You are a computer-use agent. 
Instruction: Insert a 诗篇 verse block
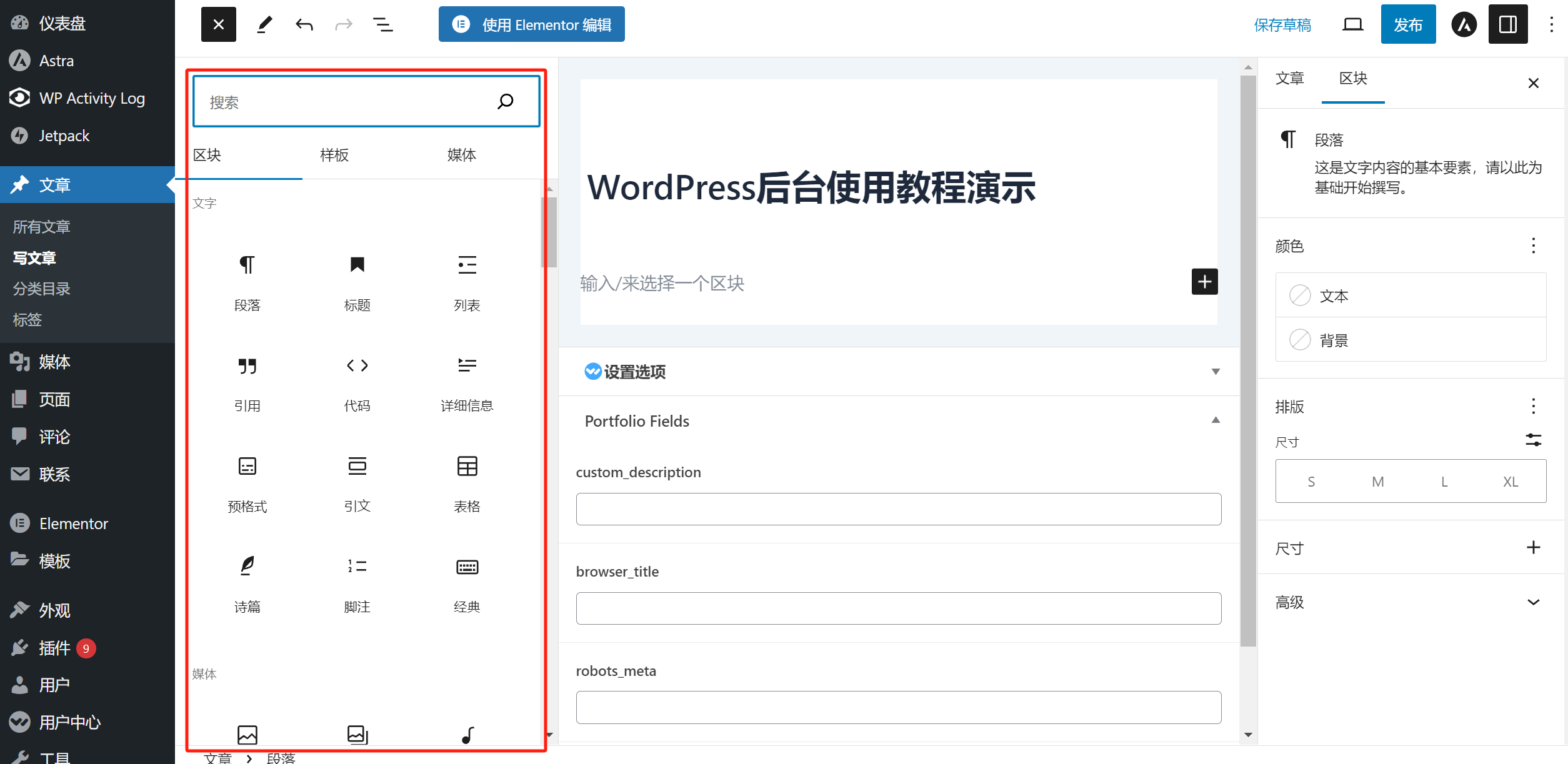coord(247,584)
